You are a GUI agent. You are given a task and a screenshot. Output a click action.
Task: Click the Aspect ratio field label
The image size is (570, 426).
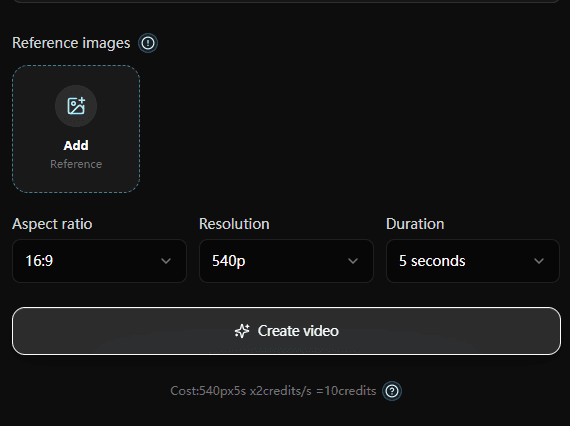52,224
